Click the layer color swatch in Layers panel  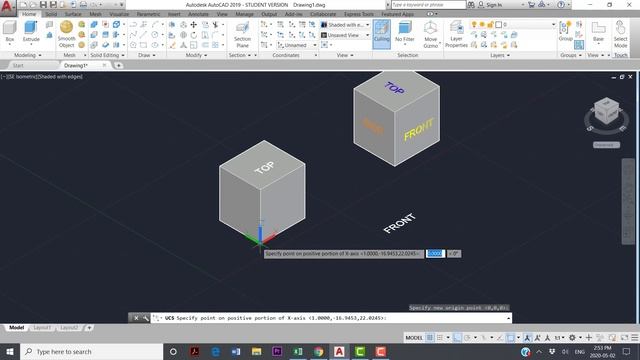coord(498,25)
